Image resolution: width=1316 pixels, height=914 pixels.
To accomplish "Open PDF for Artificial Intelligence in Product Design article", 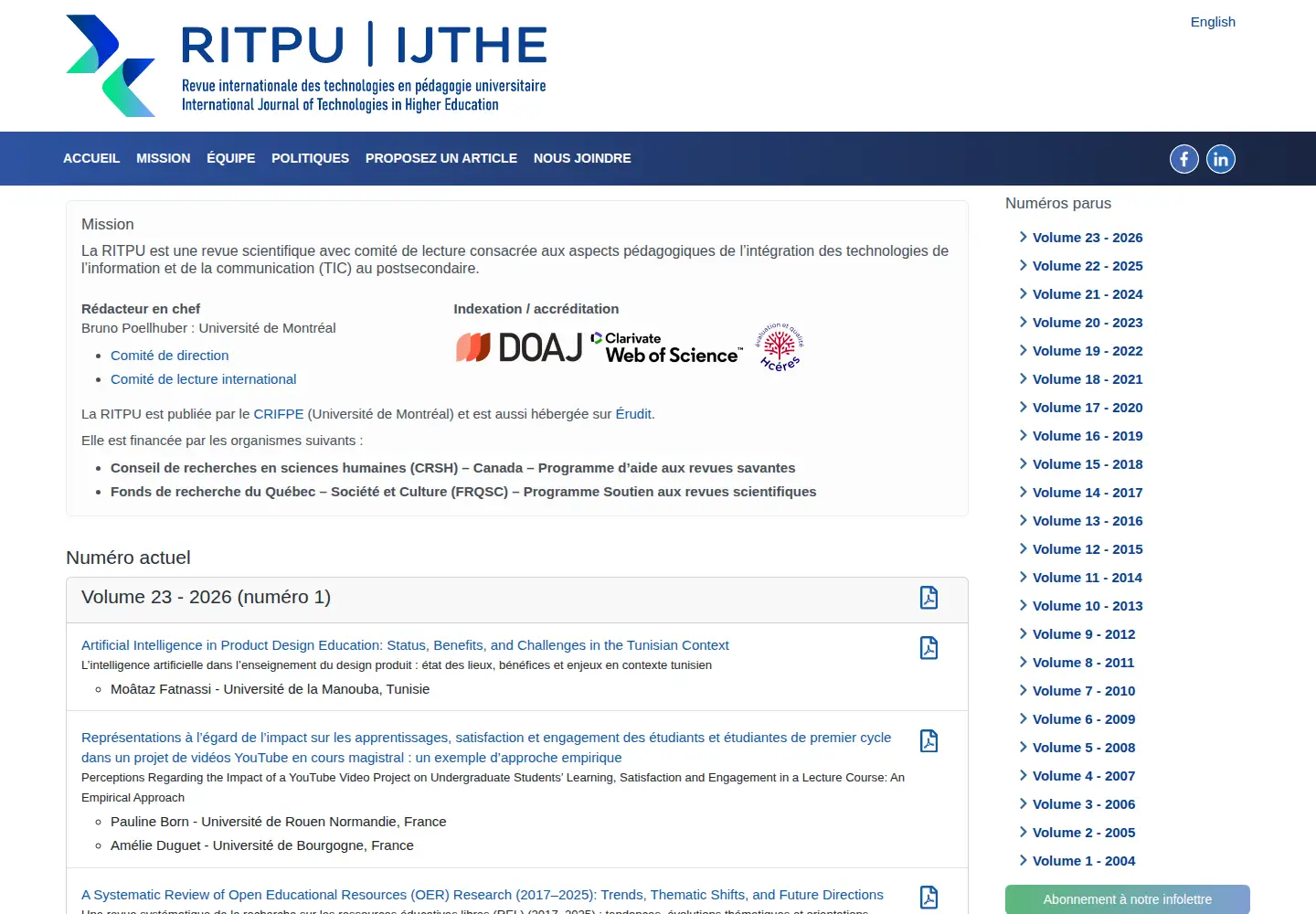I will click(x=929, y=648).
